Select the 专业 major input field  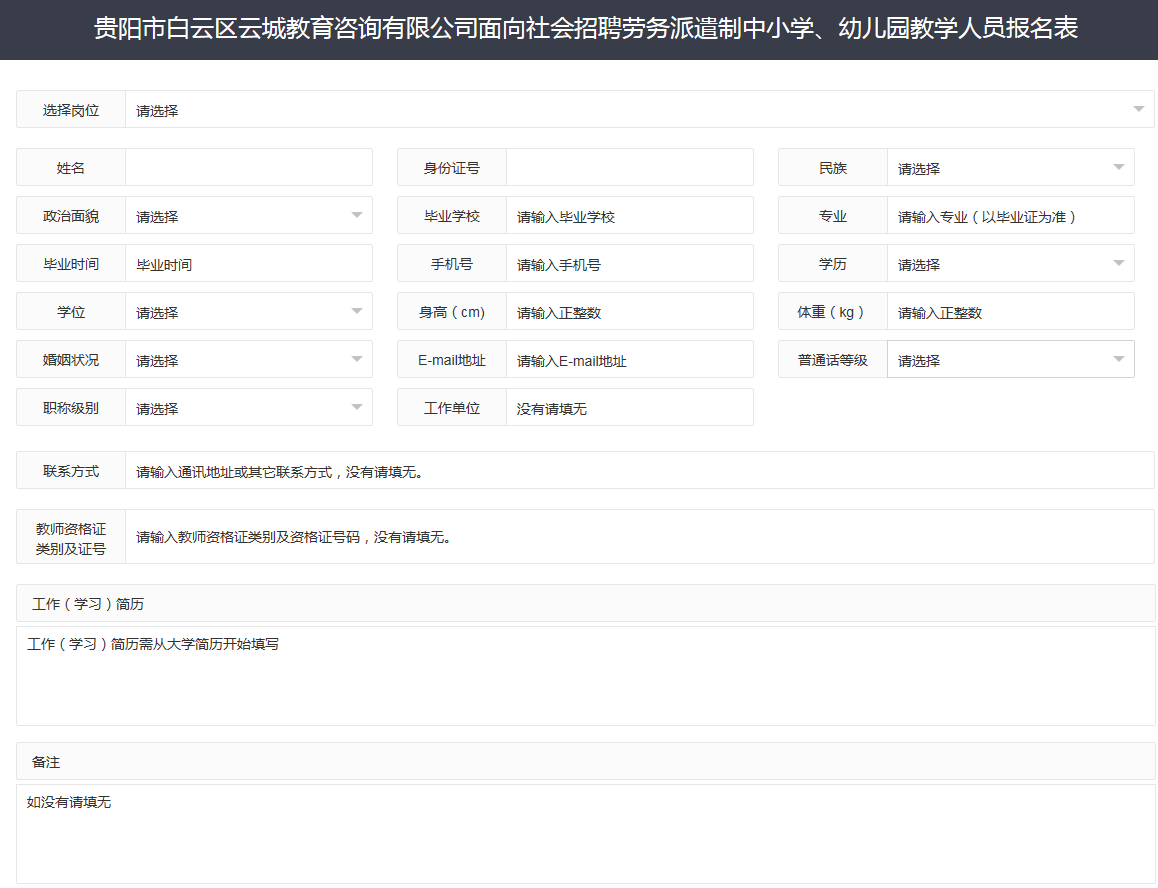1010,215
